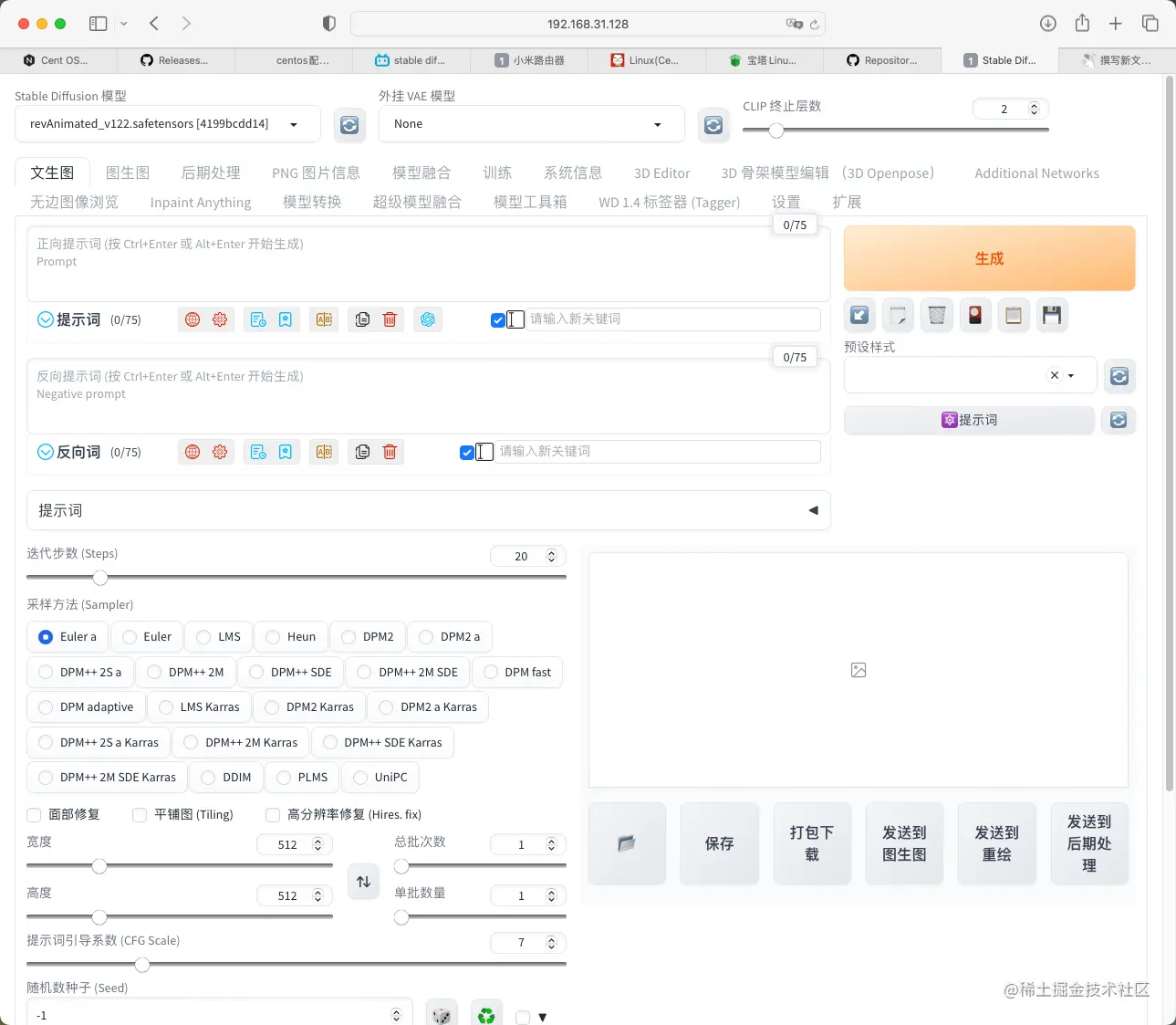
Task: Enable the 面部修复 face restore checkbox
Action: click(34, 815)
